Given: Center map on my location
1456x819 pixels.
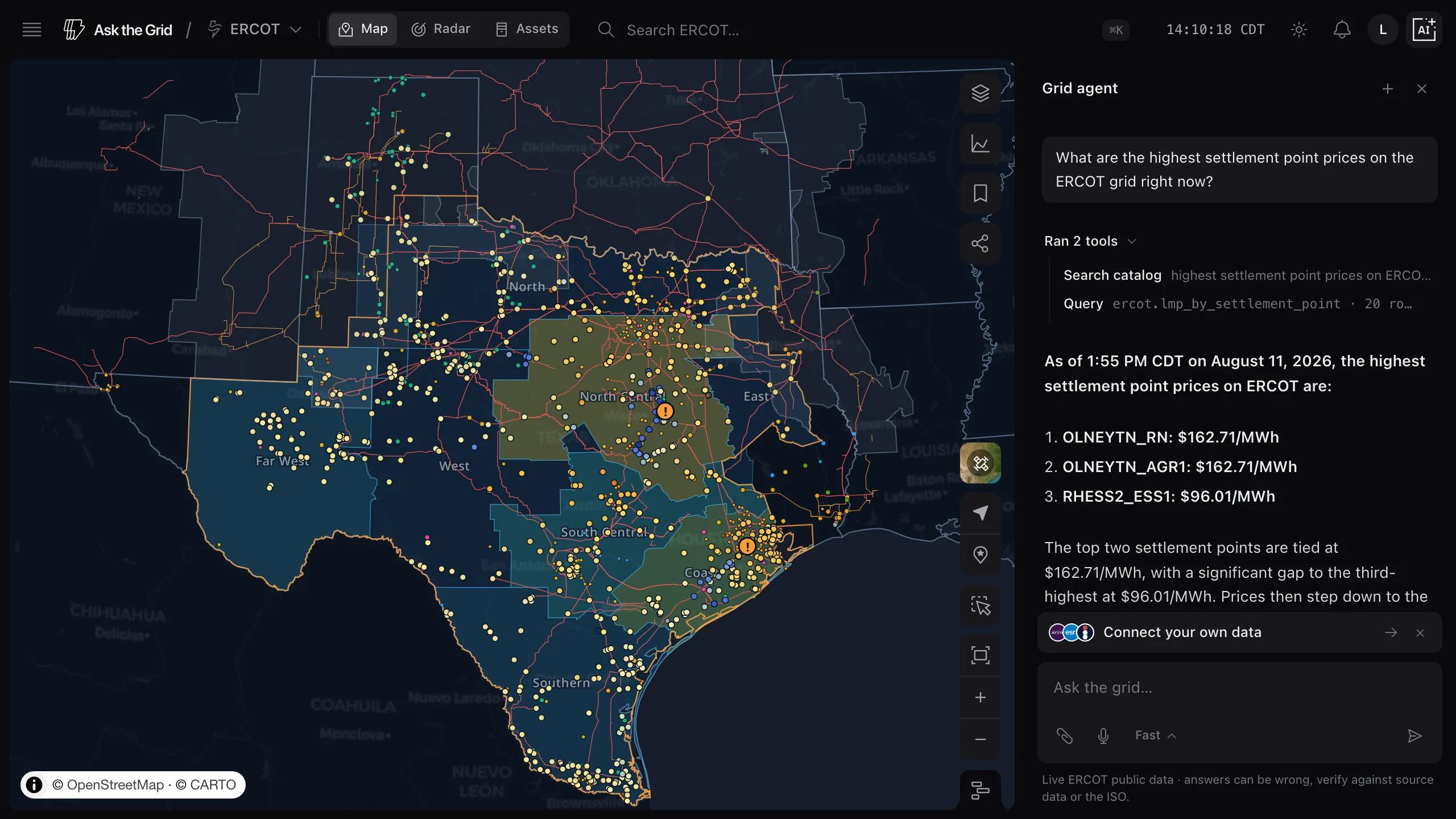Looking at the screenshot, I should 980,513.
